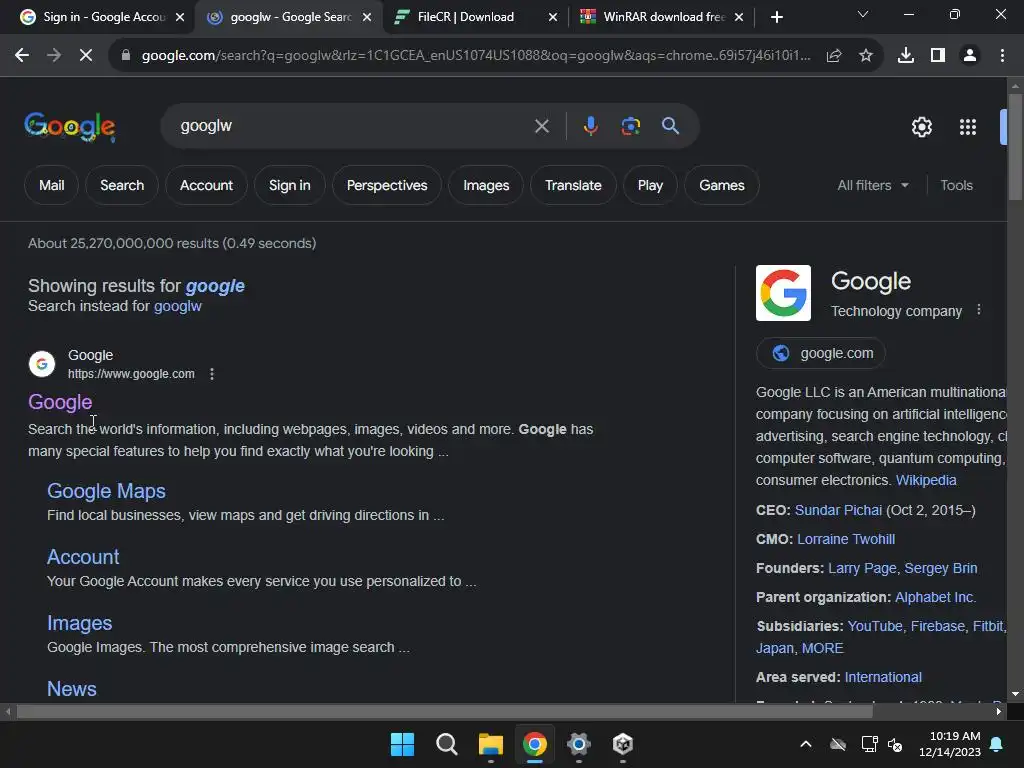
Task: Select the Account filter chip
Action: [206, 185]
